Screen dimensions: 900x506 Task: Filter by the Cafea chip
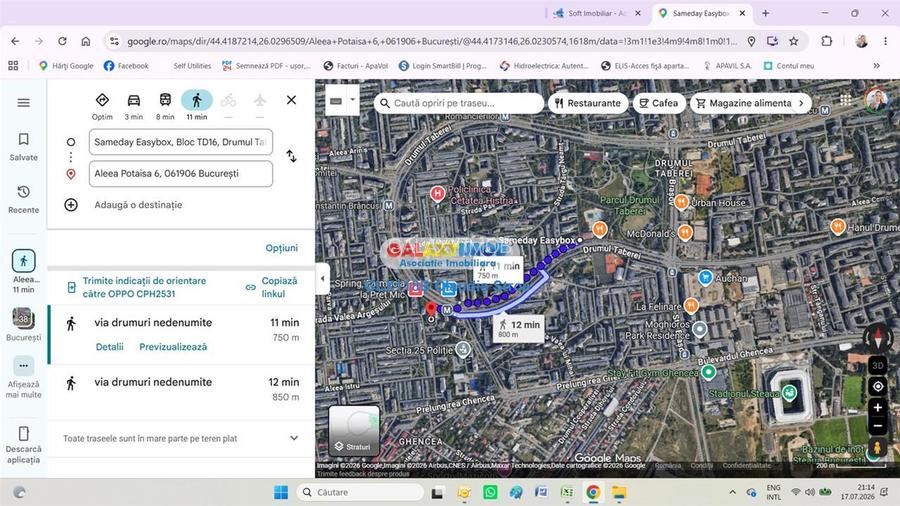click(659, 103)
